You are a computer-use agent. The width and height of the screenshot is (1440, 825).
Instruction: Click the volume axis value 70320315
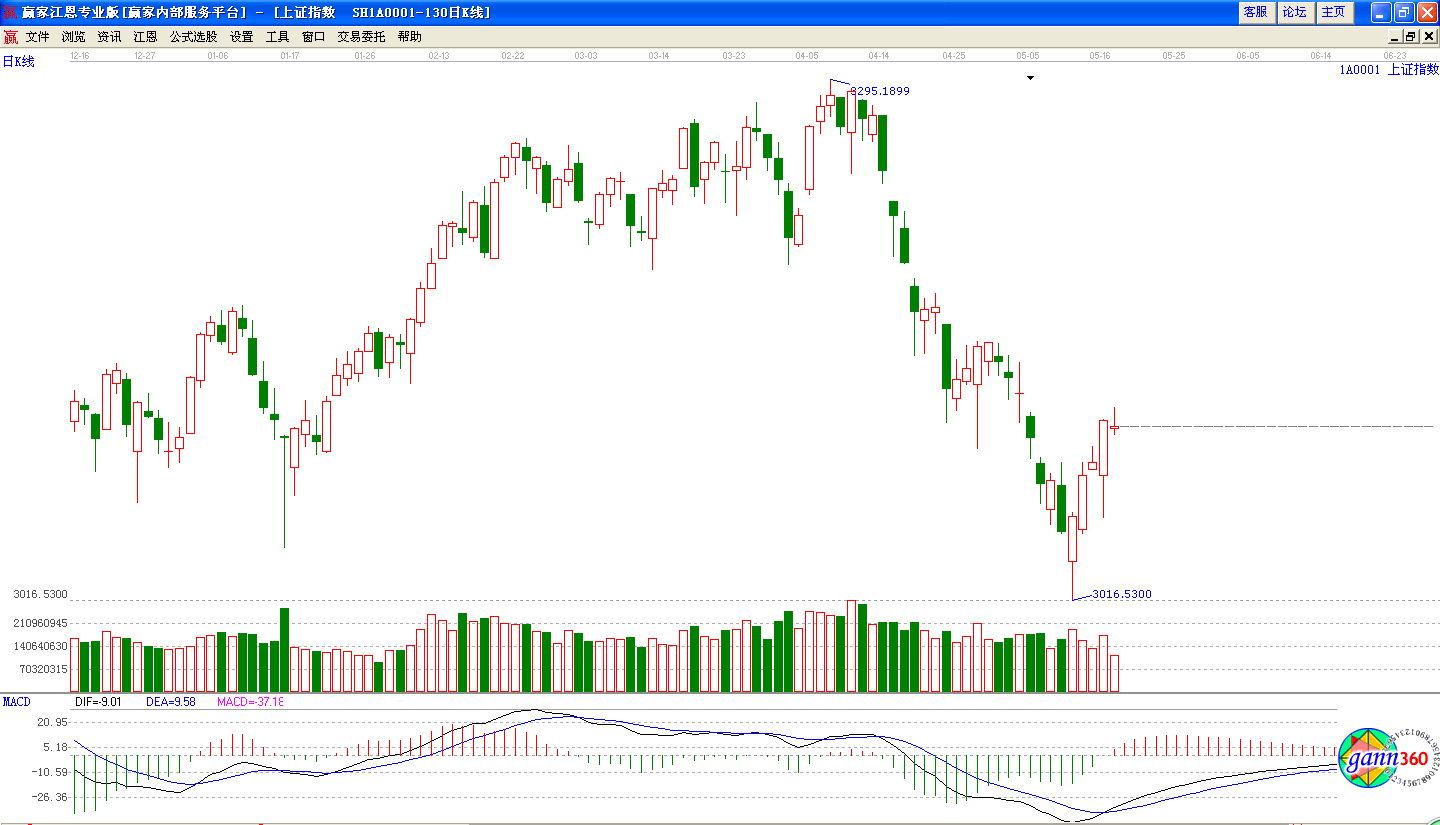point(43,669)
